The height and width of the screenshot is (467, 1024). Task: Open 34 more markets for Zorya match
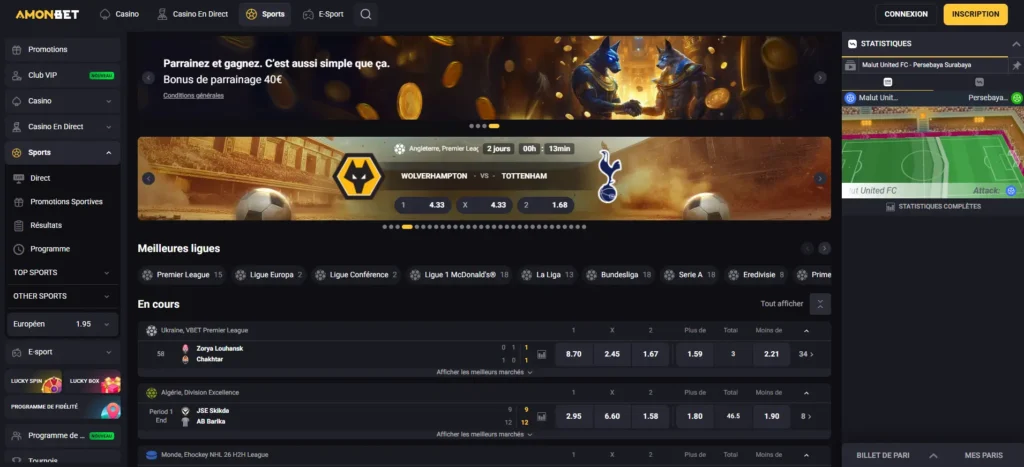(x=806, y=354)
